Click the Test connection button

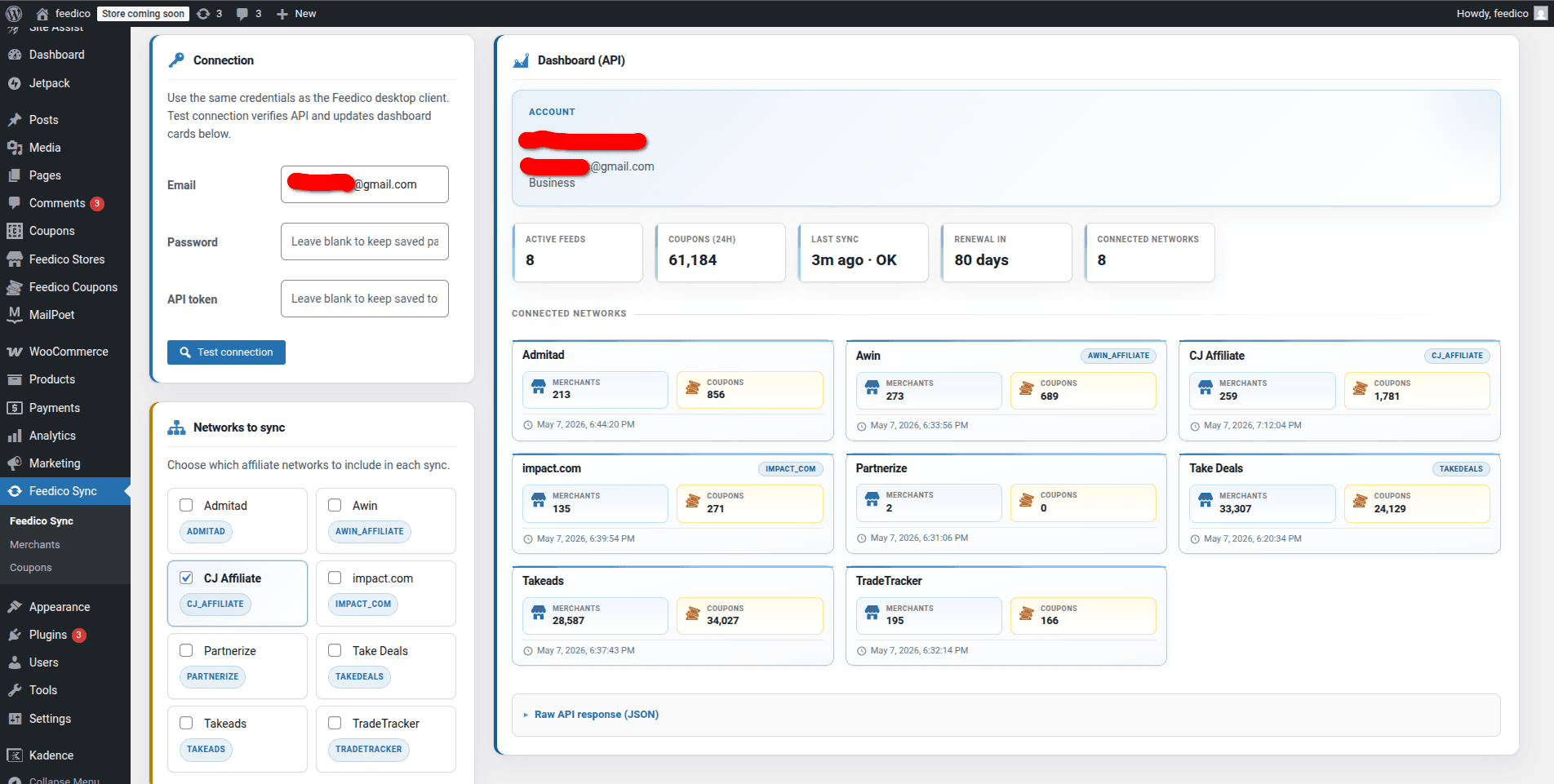226,352
